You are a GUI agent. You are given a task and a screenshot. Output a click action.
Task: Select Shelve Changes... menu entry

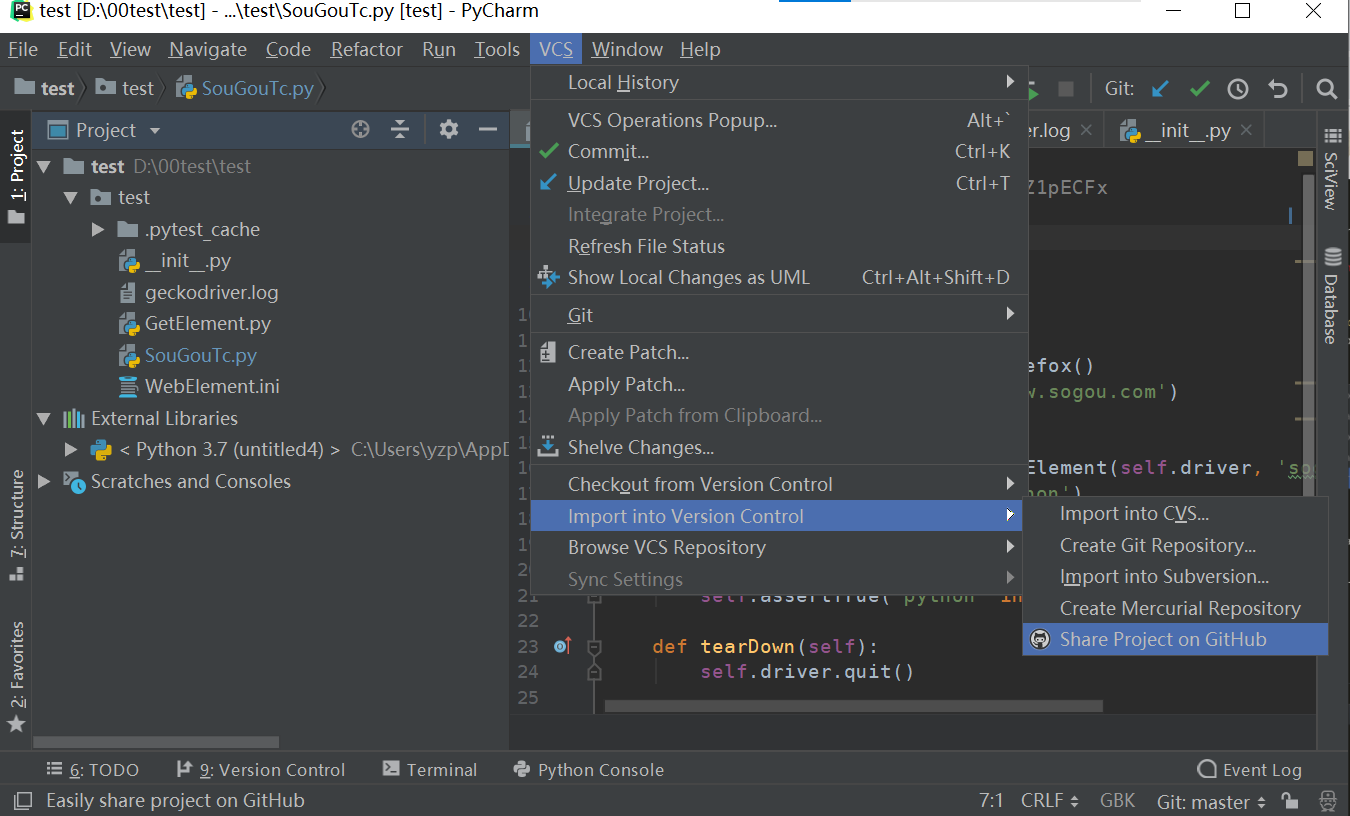(x=779, y=448)
